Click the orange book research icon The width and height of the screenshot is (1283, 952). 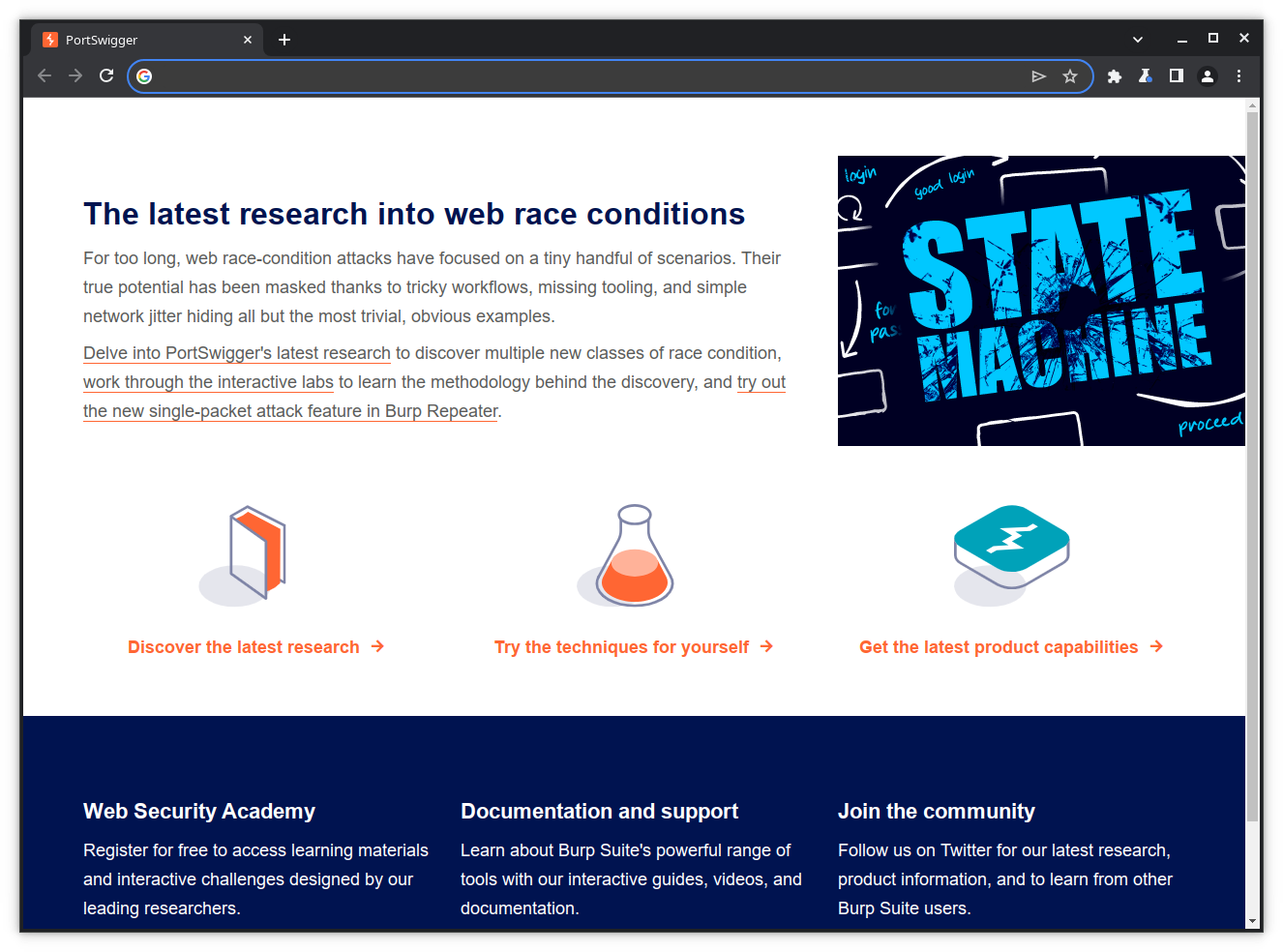[x=256, y=552]
